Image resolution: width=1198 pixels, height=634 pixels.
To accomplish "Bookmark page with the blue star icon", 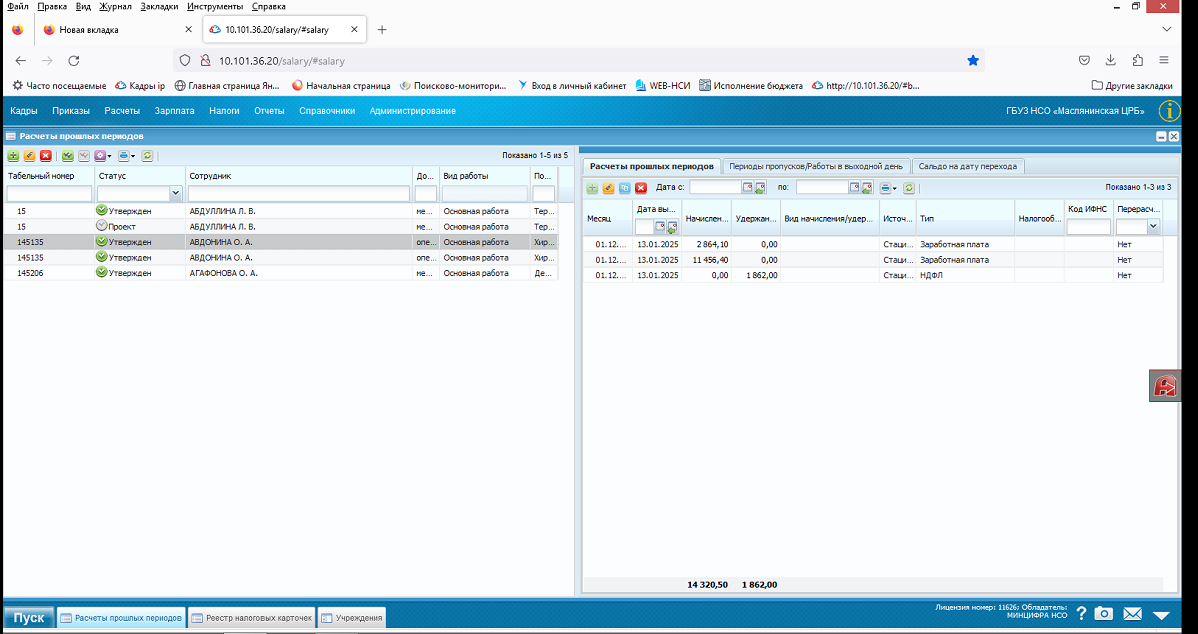I will (973, 60).
